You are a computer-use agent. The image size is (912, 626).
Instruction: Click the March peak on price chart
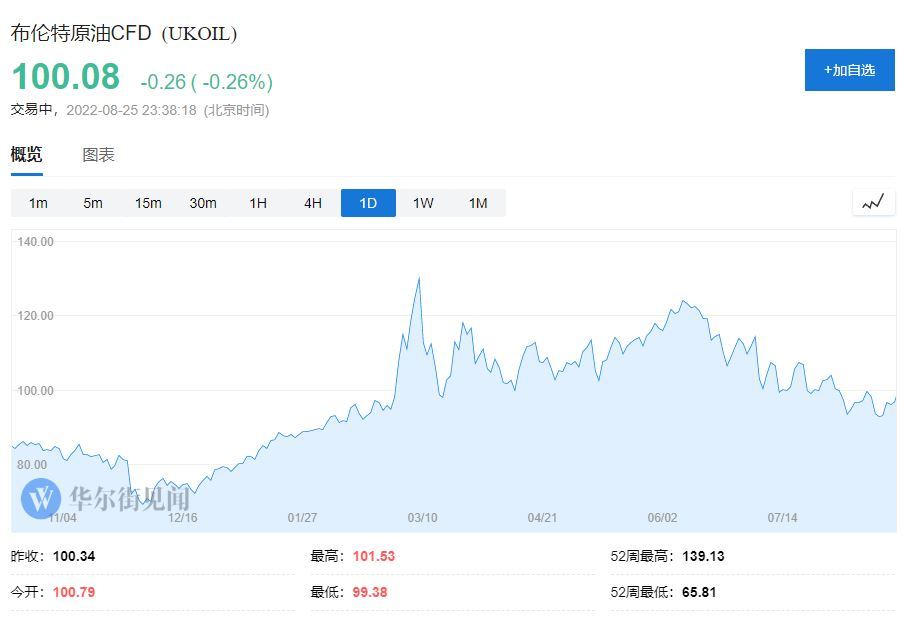418,279
